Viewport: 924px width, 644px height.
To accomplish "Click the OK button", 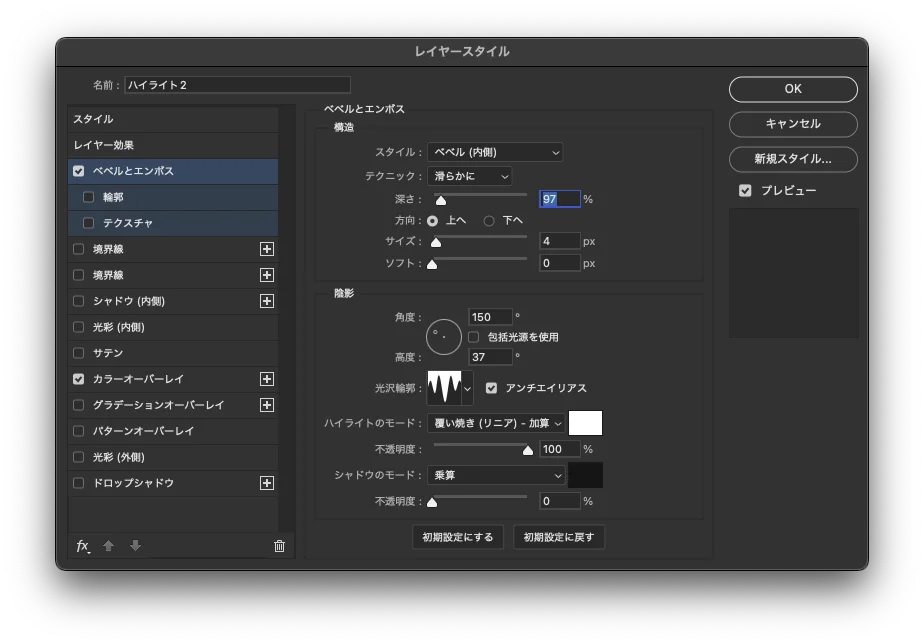I will (x=793, y=89).
